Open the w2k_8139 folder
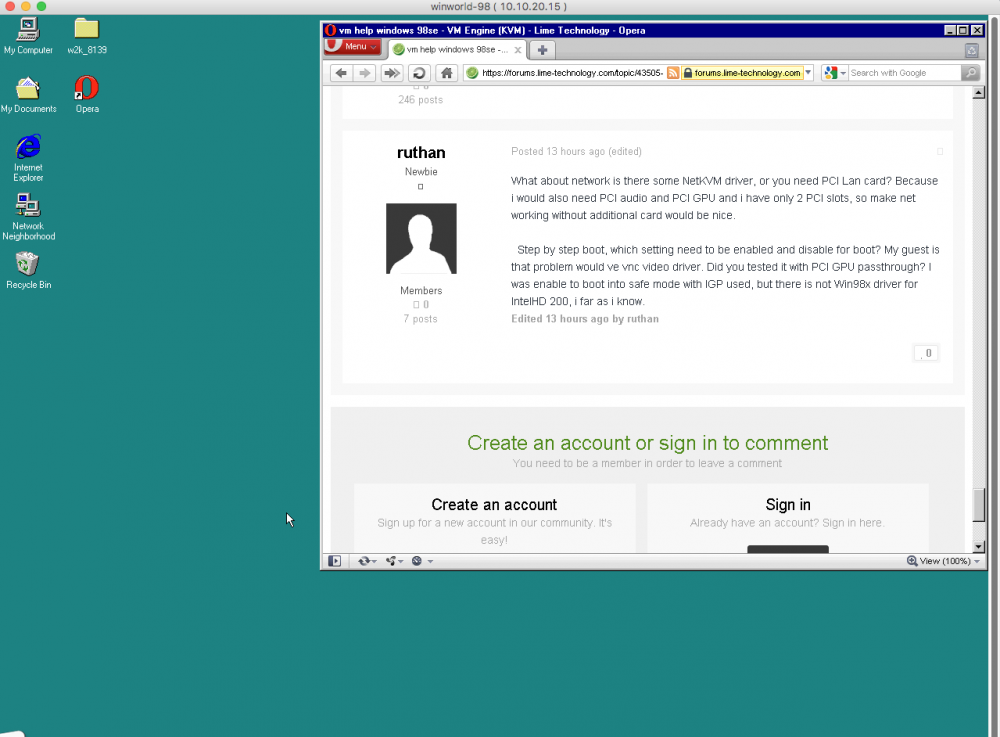This screenshot has height=737, width=1000. tap(87, 36)
